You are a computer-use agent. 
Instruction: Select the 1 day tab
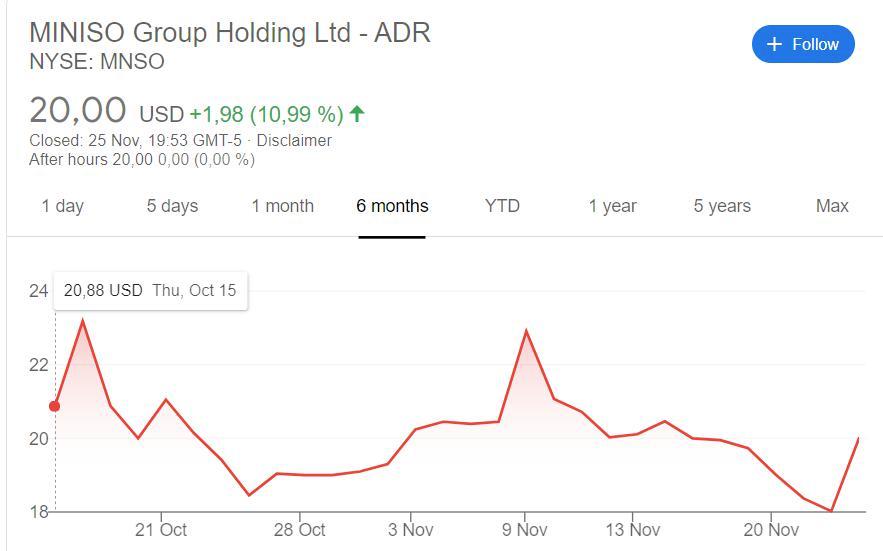(x=62, y=206)
